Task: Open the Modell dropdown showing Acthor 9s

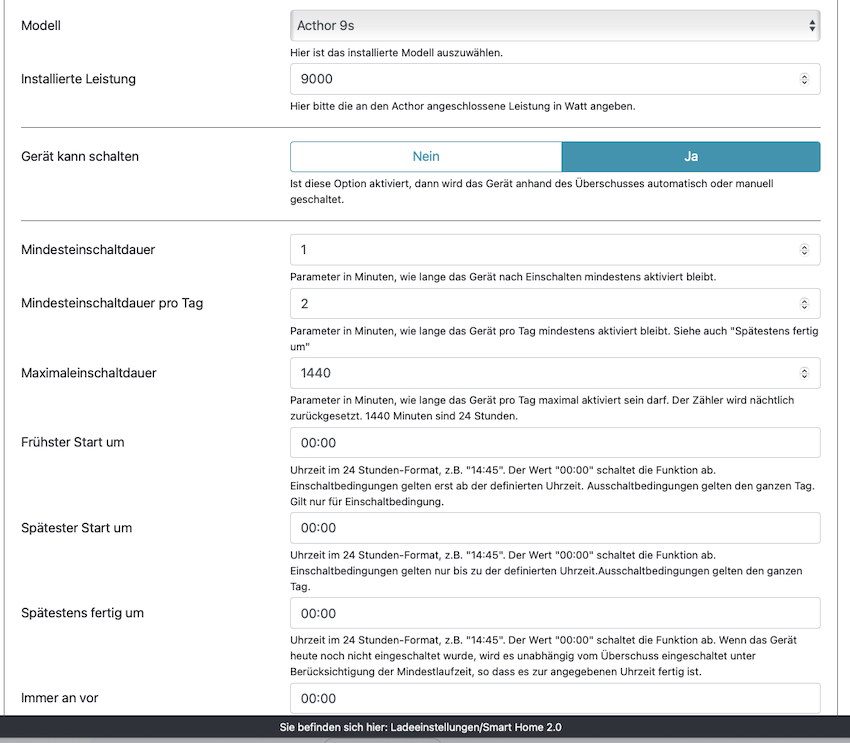Action: 555,26
